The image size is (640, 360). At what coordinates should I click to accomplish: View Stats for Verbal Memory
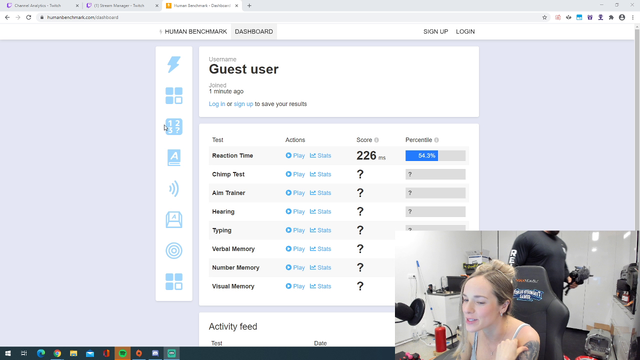point(320,249)
